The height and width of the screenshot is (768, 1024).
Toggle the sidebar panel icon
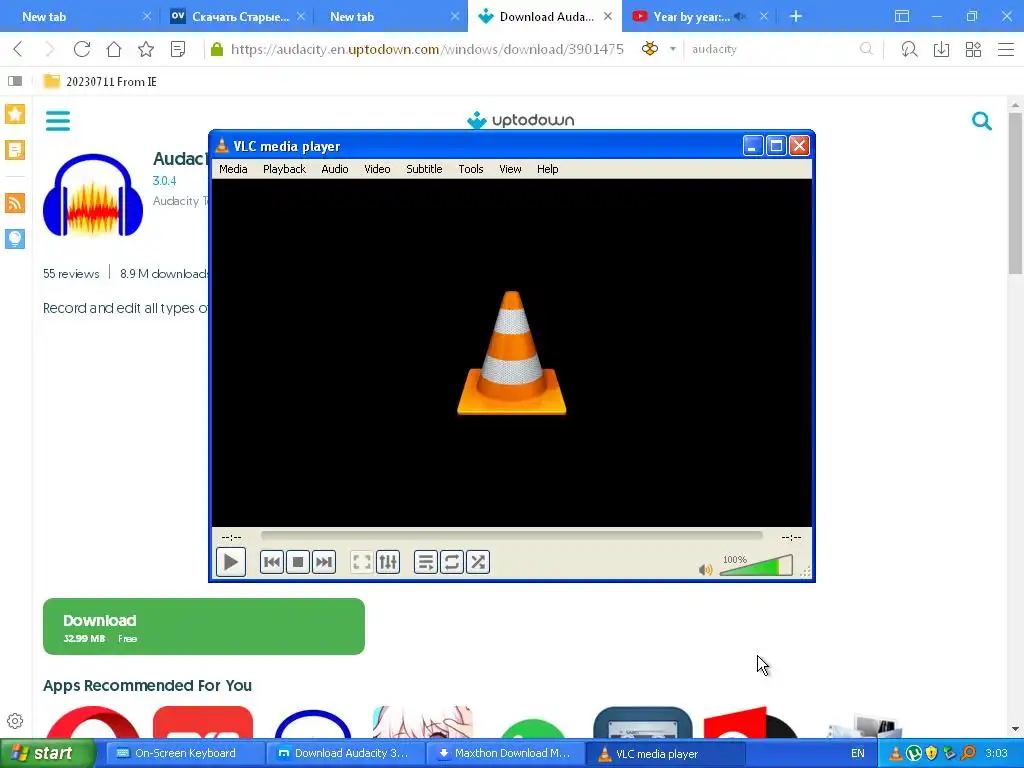pyautogui.click(x=15, y=81)
